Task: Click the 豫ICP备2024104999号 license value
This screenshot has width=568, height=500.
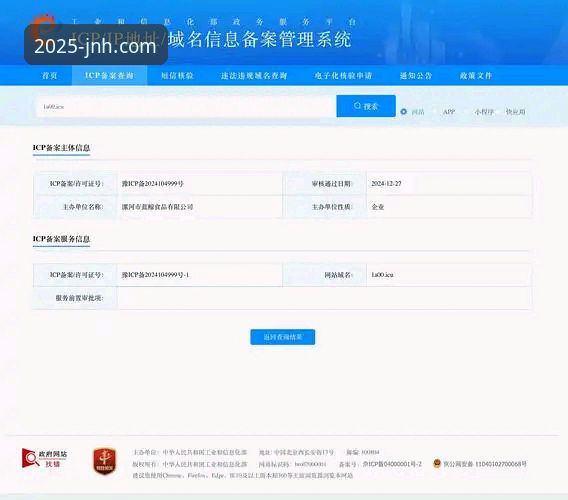Action: coord(153,184)
